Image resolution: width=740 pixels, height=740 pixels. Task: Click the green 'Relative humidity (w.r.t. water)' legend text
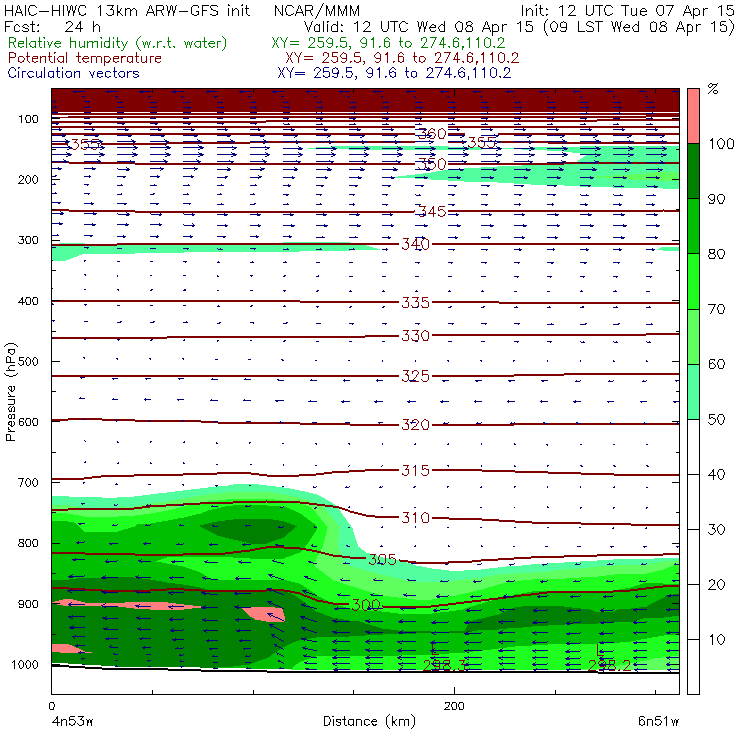[118, 43]
